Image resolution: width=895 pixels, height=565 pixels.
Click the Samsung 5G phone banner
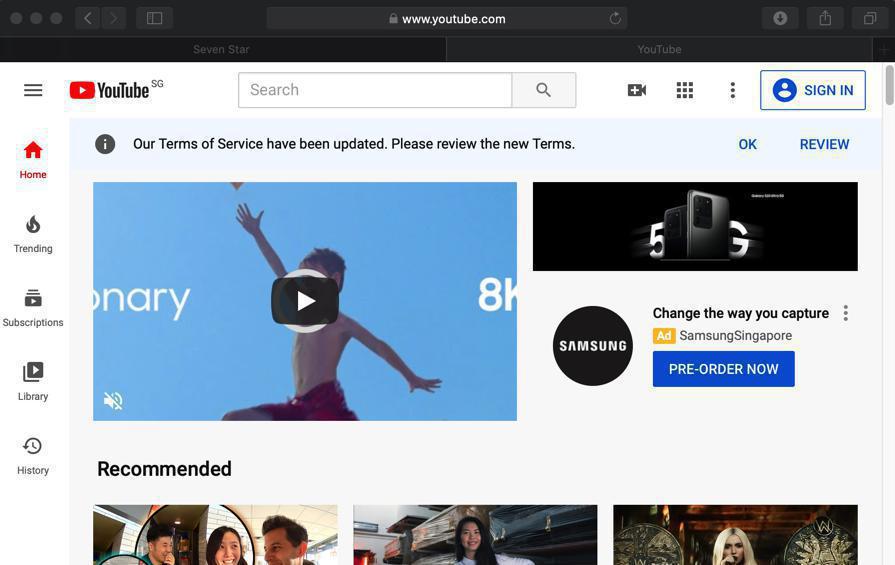tap(695, 227)
